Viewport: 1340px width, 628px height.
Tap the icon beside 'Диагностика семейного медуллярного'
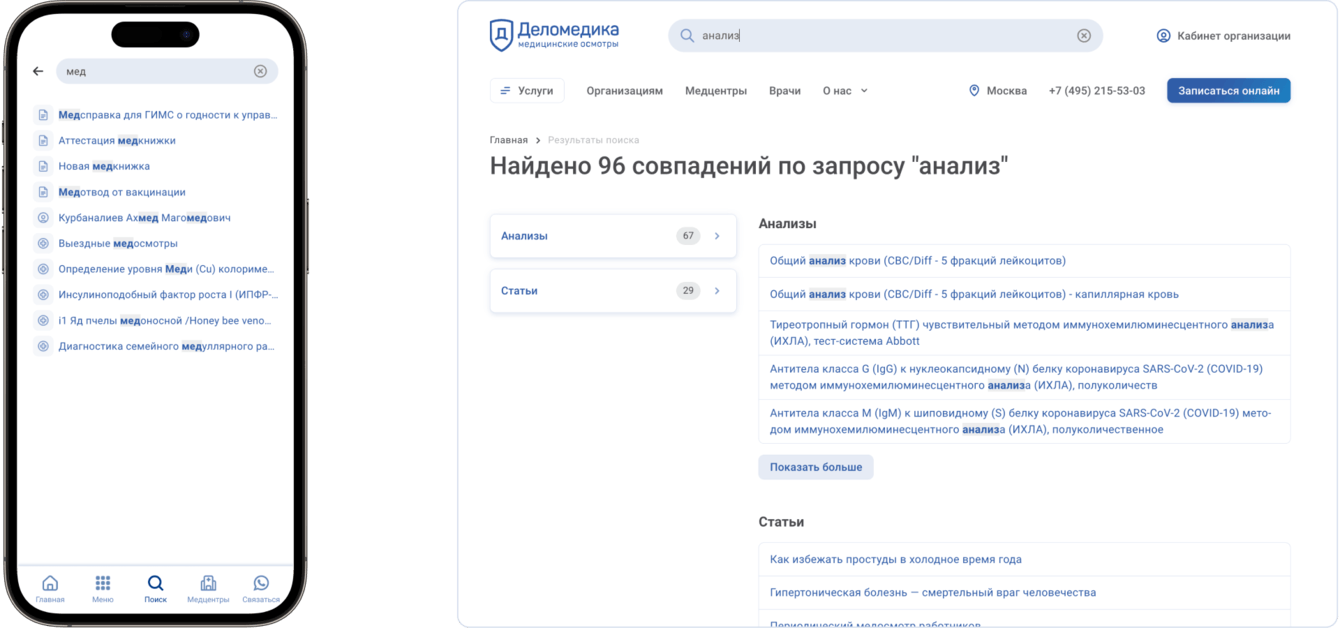pyautogui.click(x=43, y=346)
